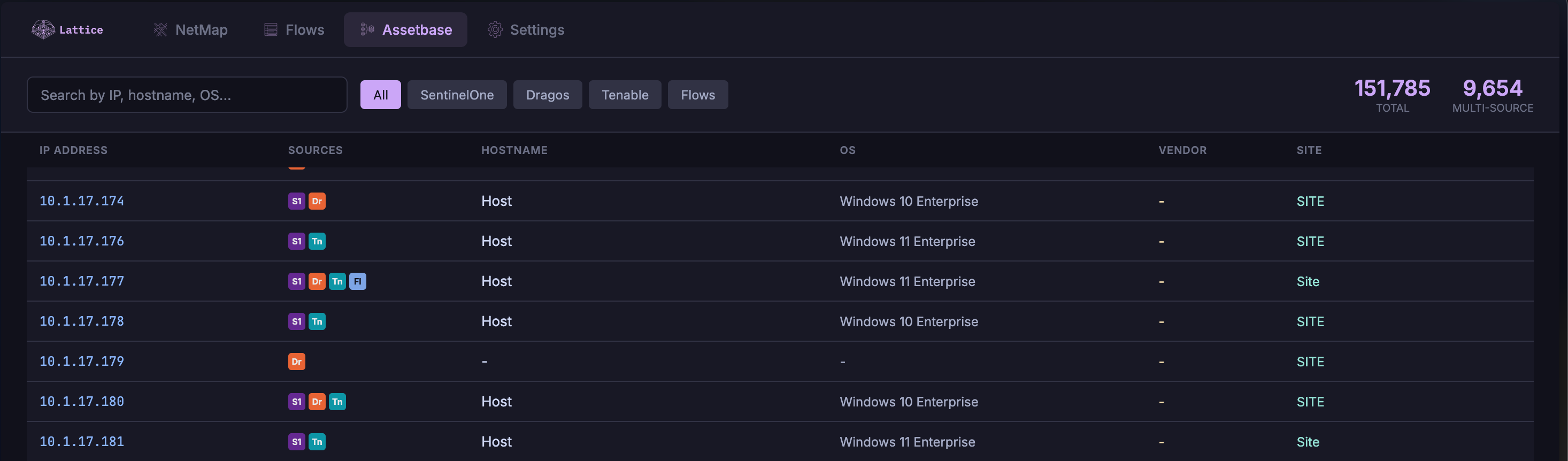Viewport: 1568px width, 461px height.
Task: Filter assets by Flows source
Action: click(x=697, y=95)
